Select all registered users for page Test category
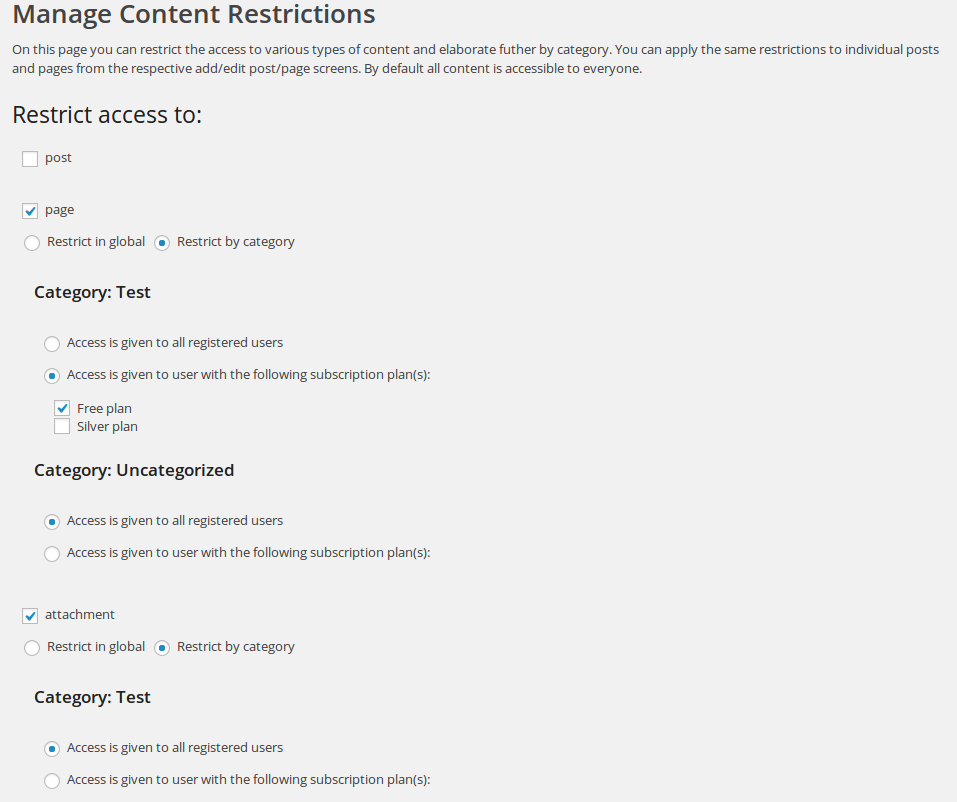The height and width of the screenshot is (802, 957). coord(52,344)
